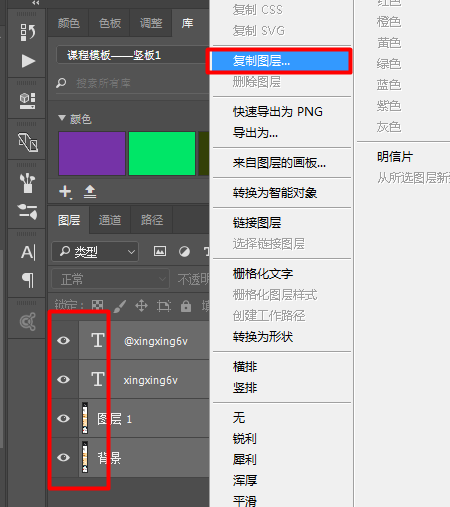Lock transparent pixels checkerboard icon

[97, 305]
